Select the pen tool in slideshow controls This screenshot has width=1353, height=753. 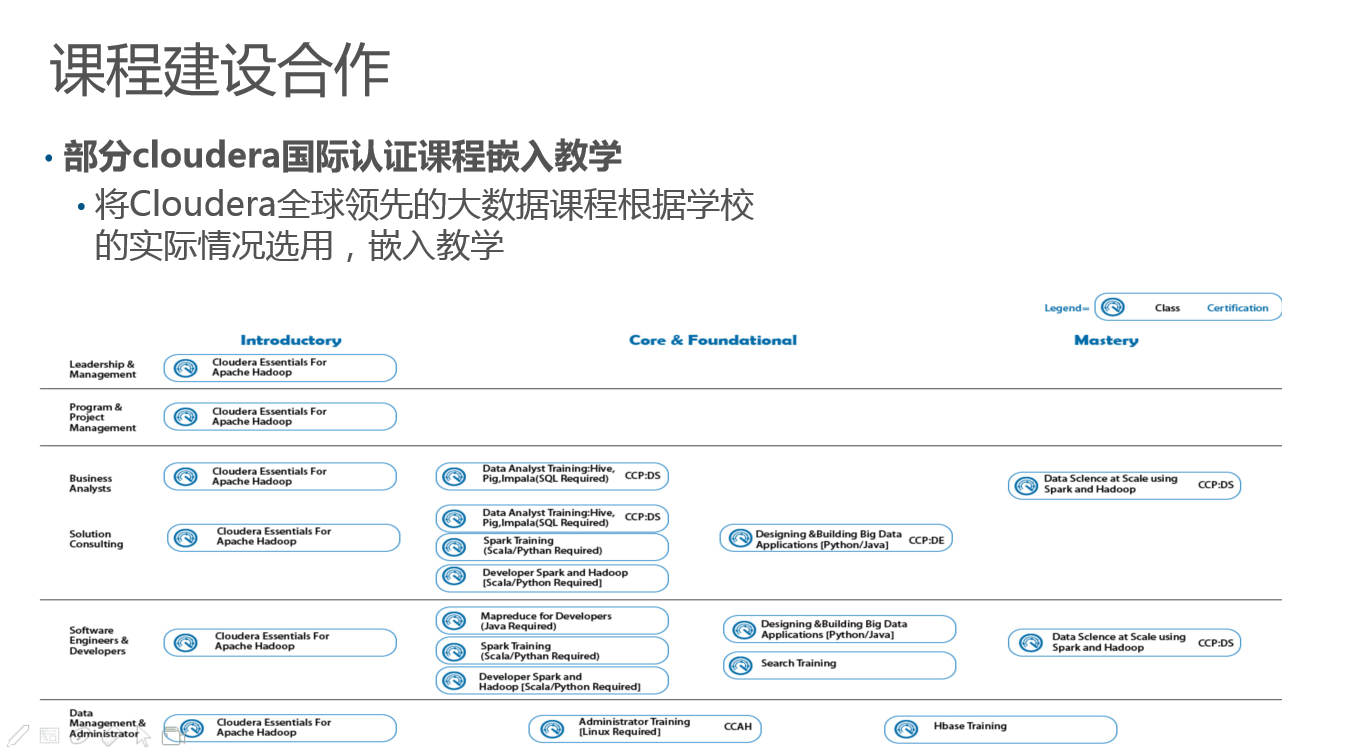[19, 735]
